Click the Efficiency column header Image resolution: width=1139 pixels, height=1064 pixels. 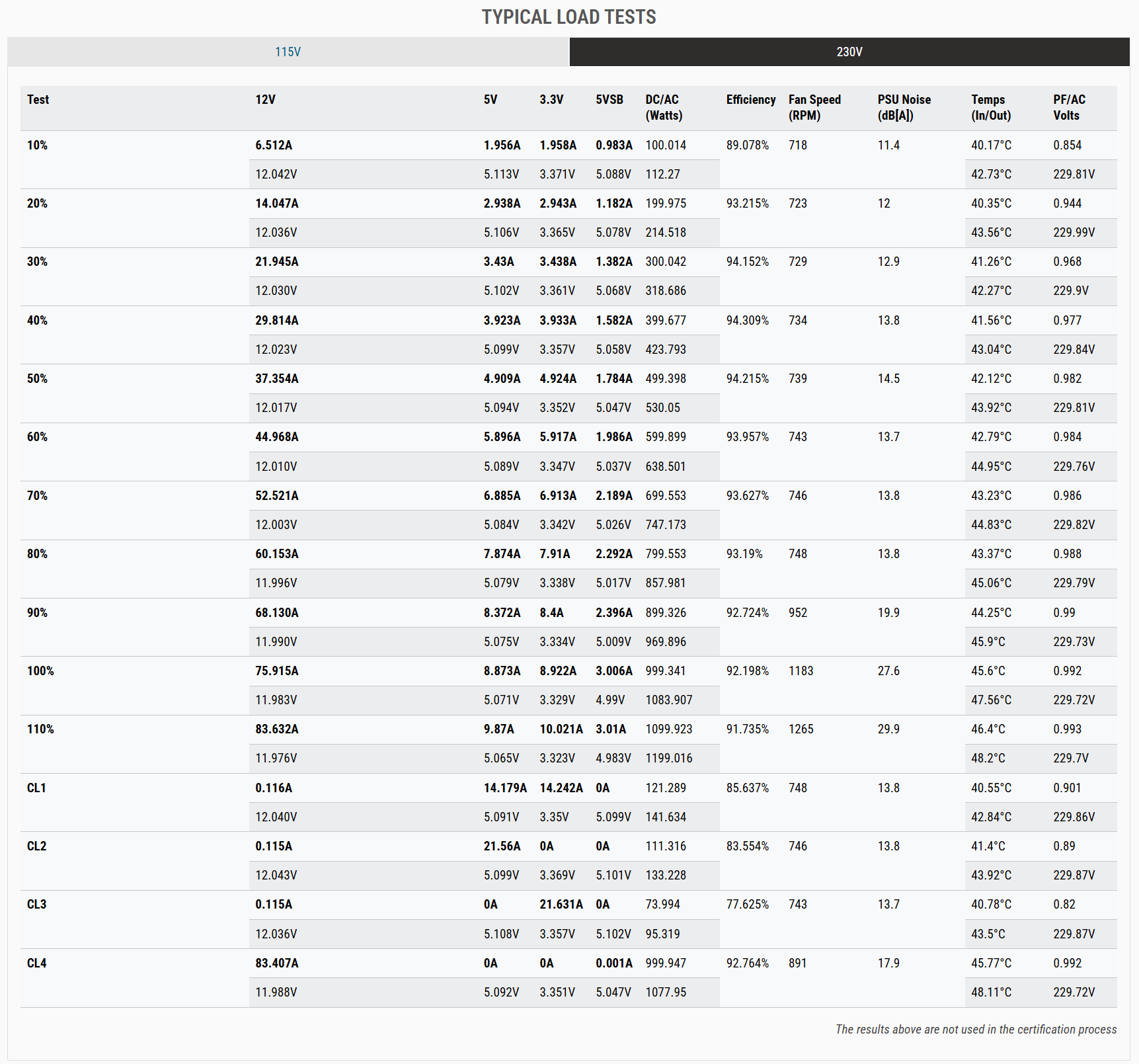[x=750, y=100]
